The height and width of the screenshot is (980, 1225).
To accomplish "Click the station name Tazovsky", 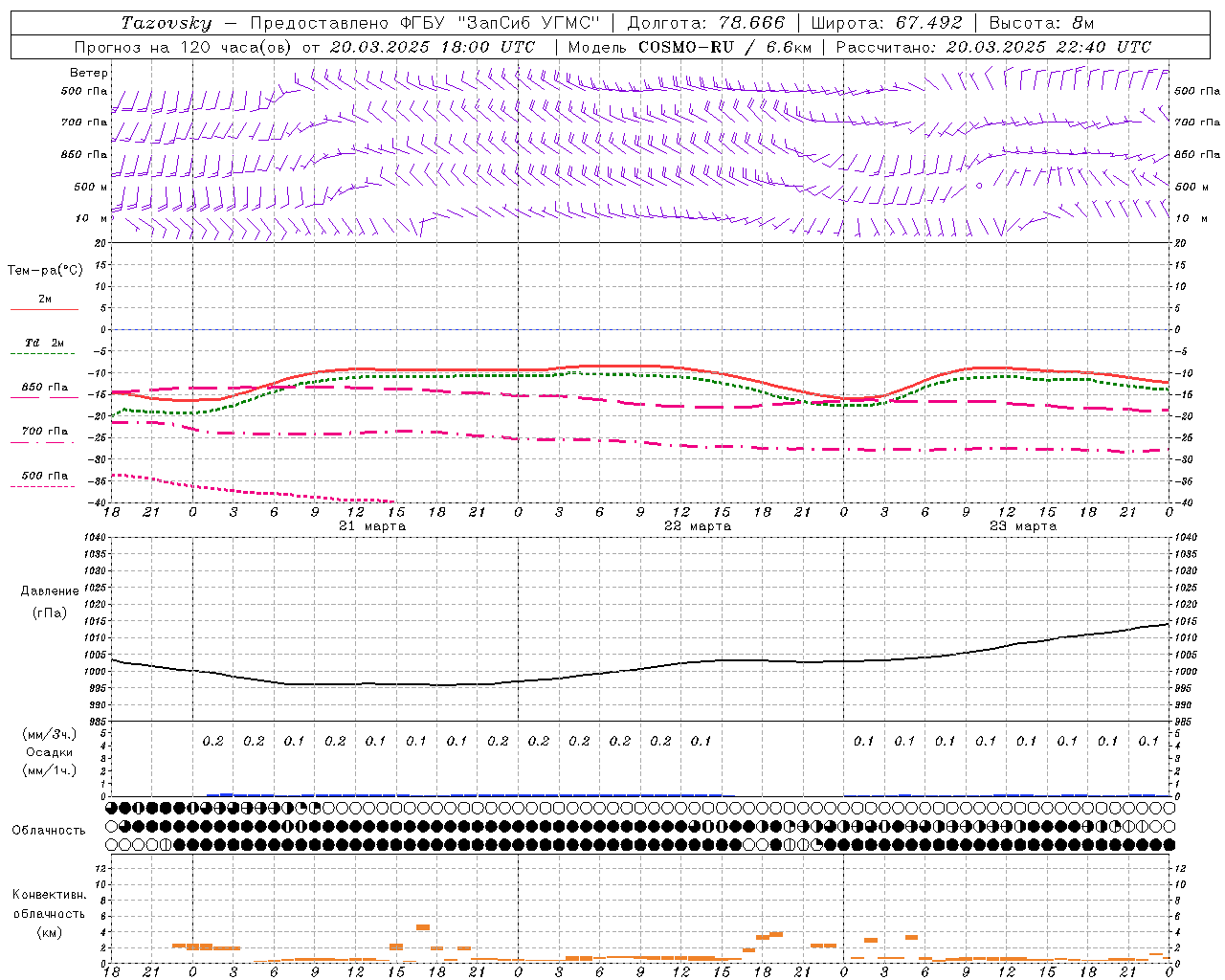I will click(x=166, y=23).
